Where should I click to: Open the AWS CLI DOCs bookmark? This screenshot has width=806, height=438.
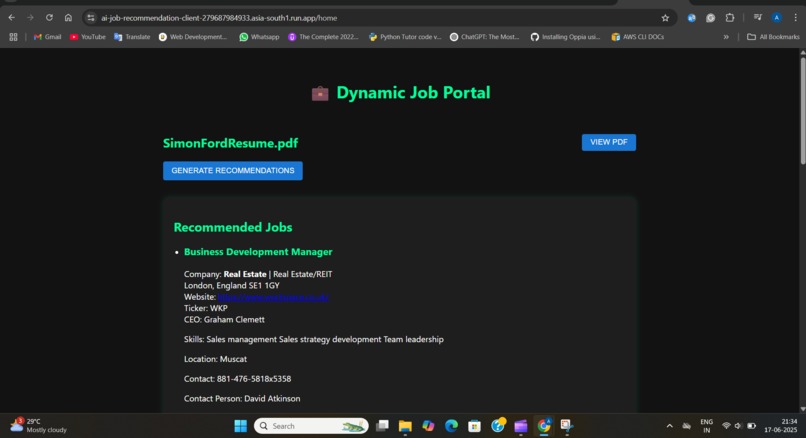click(637, 37)
